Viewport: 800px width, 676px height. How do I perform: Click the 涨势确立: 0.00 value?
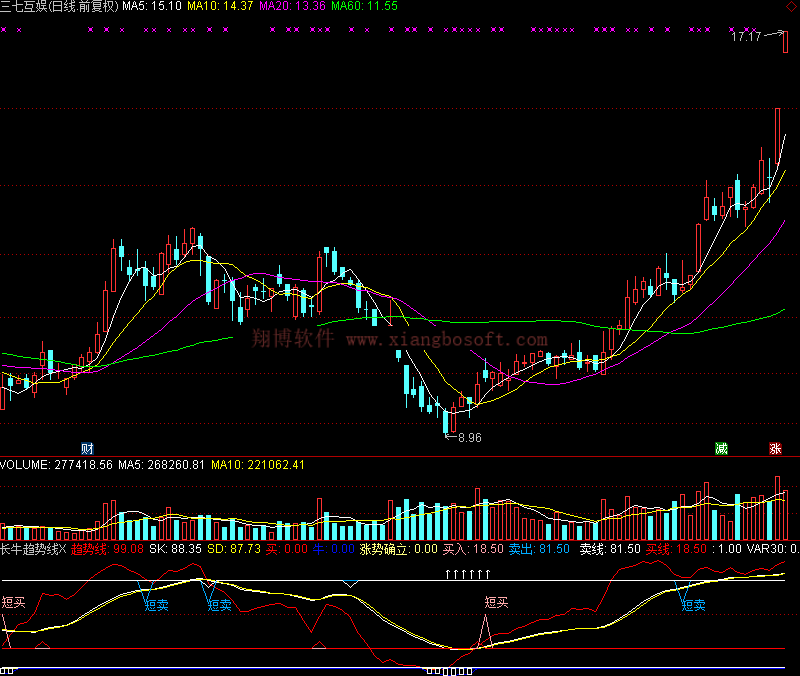398,549
